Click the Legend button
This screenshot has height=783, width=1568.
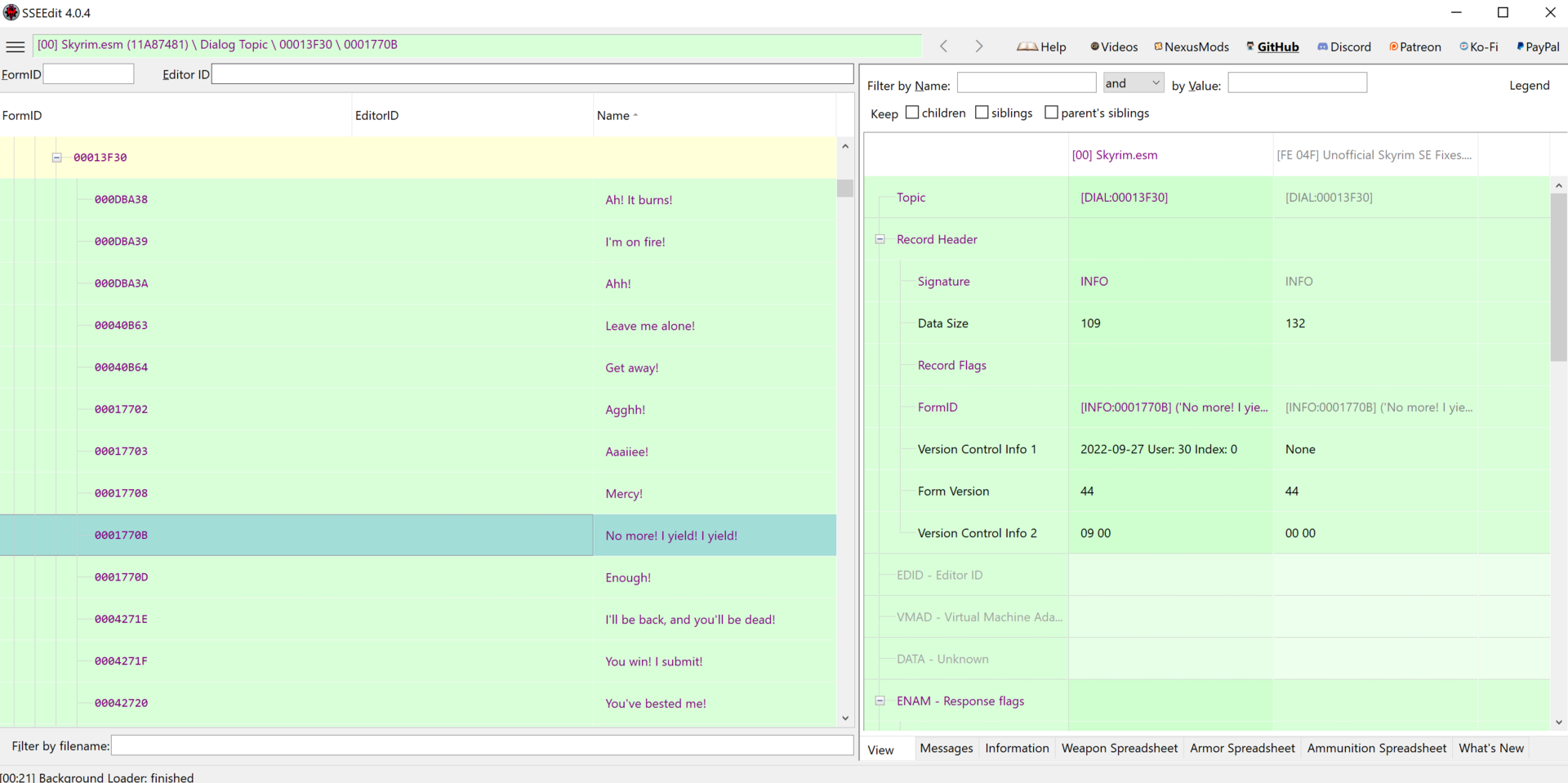coord(1529,85)
